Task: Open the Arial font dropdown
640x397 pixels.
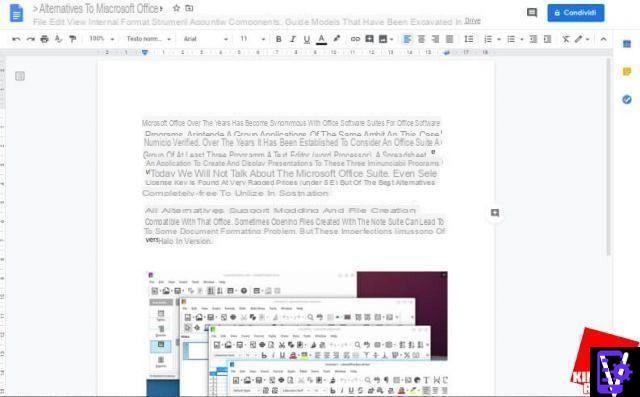Action: [x=206, y=39]
